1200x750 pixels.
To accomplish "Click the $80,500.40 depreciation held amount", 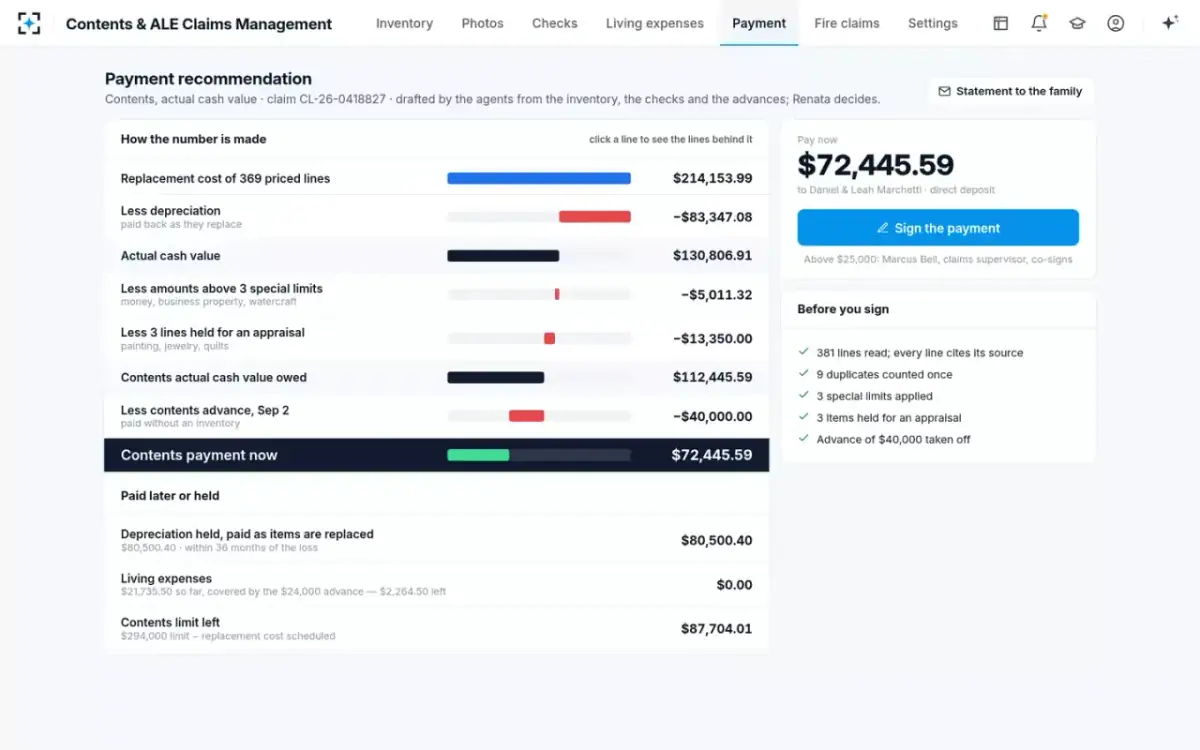I will (716, 540).
